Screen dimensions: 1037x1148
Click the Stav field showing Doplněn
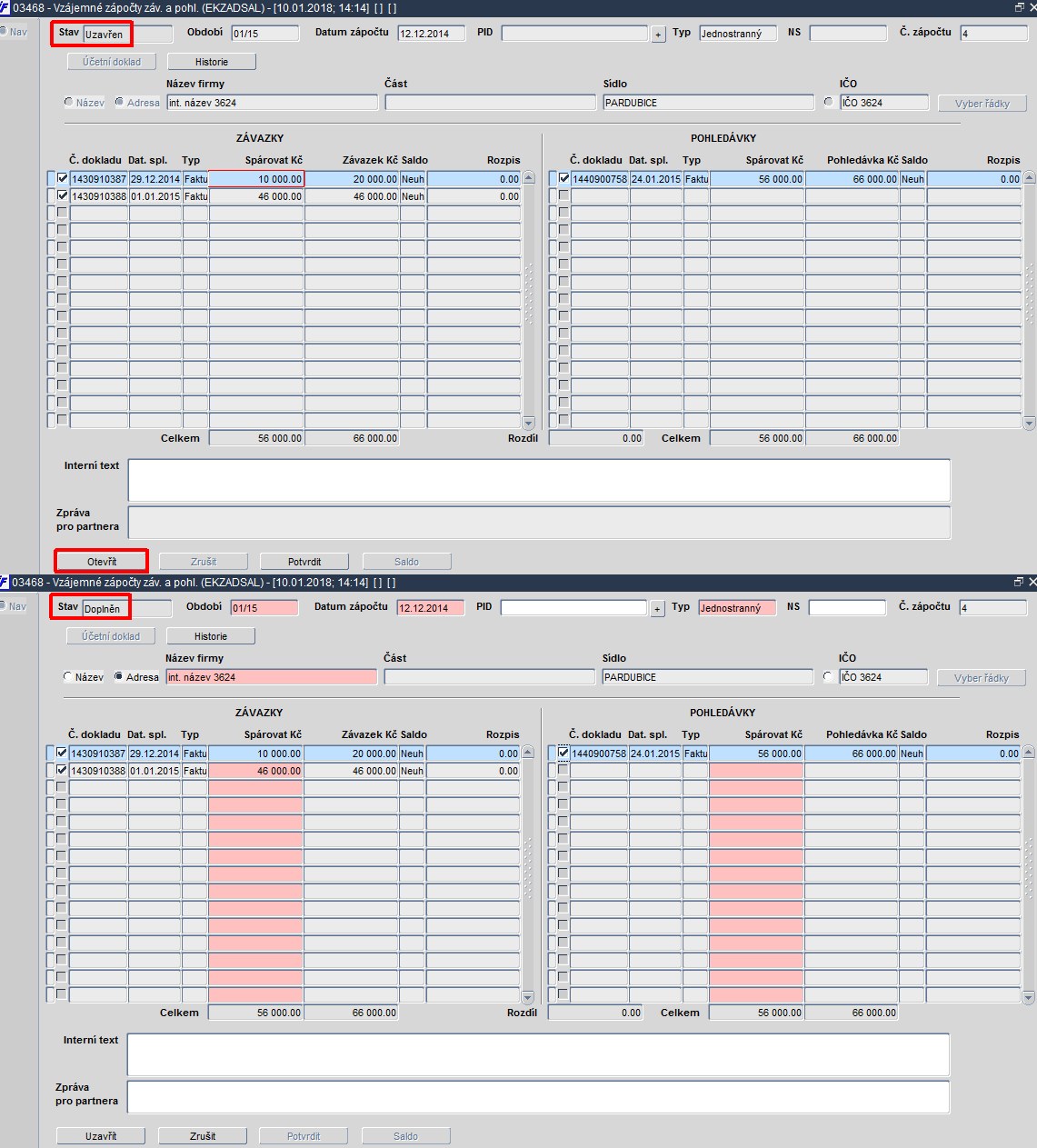(126, 609)
